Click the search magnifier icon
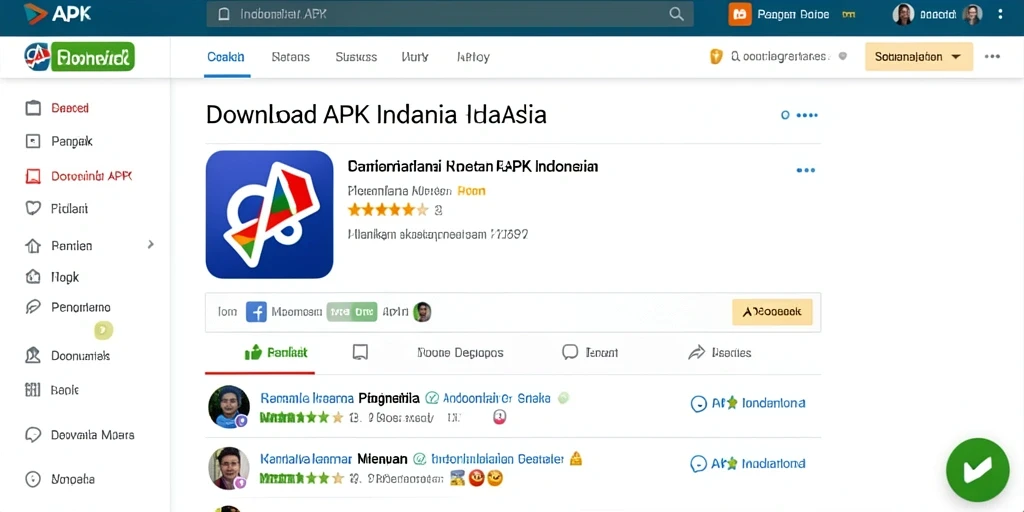1024x512 pixels. point(677,14)
